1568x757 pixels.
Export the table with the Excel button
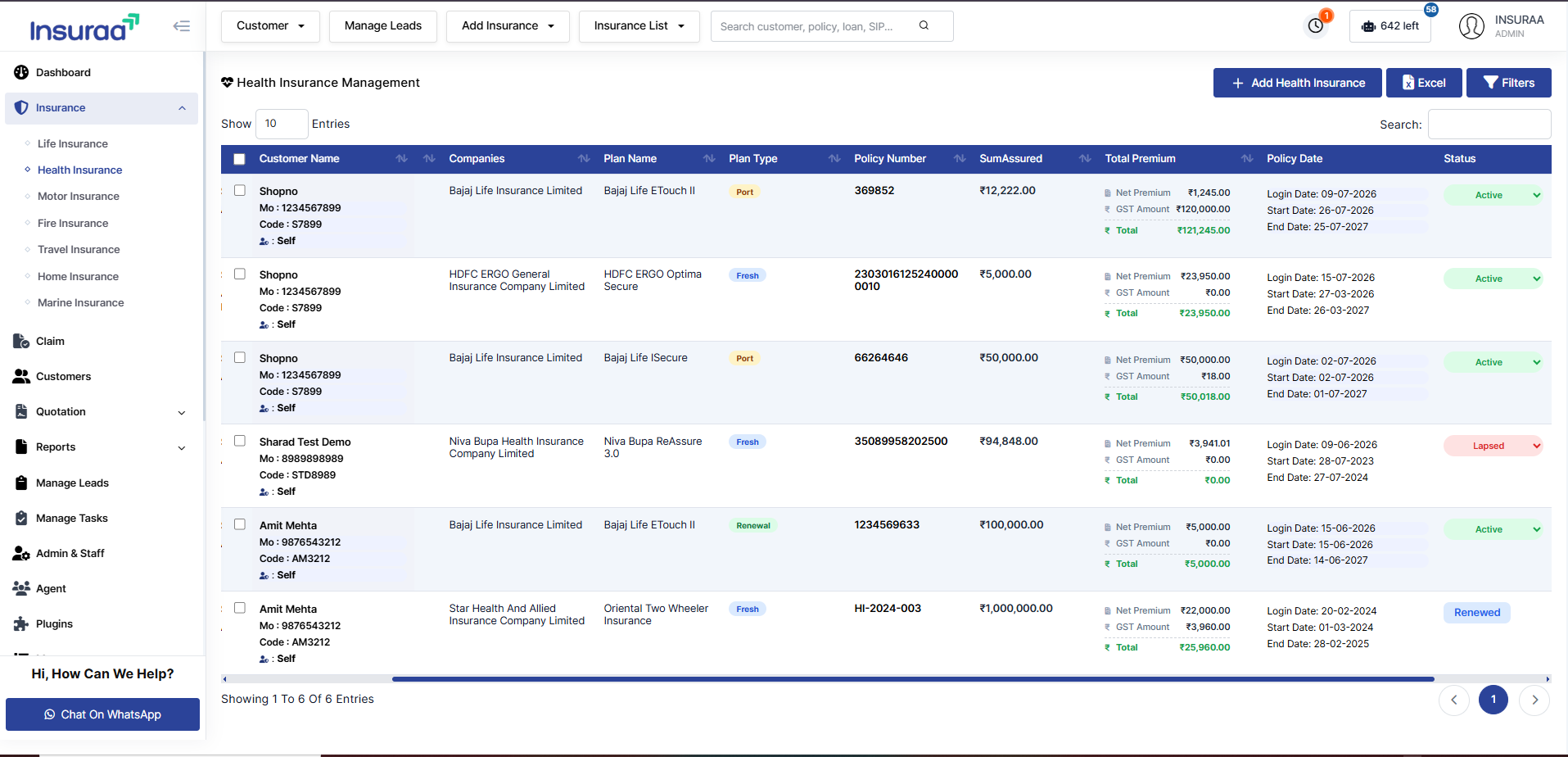coord(1424,83)
